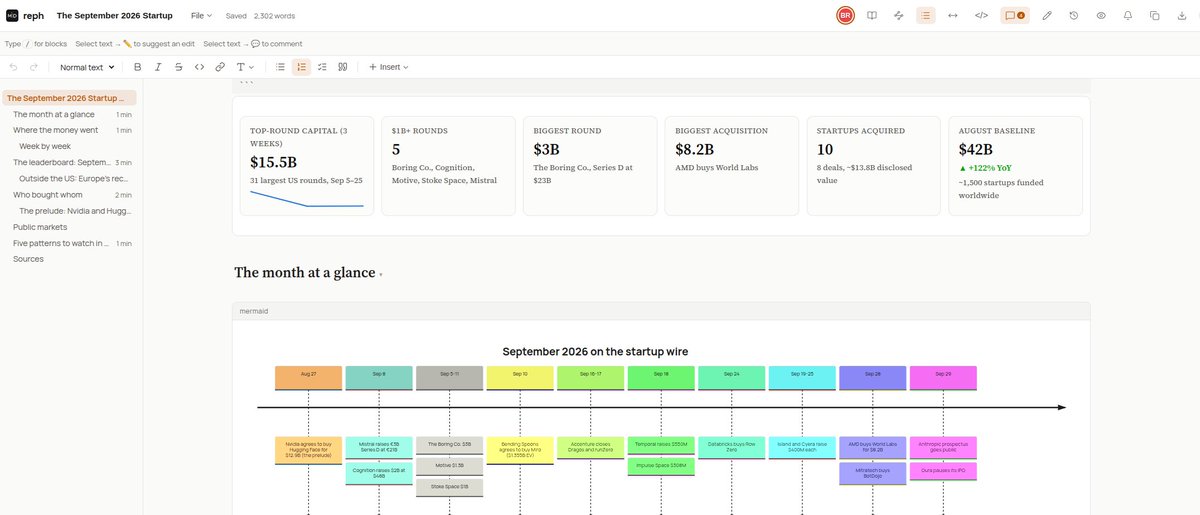Select The September 2026 Startup outline item
Screen dimensions: 1200x515
tap(69, 98)
